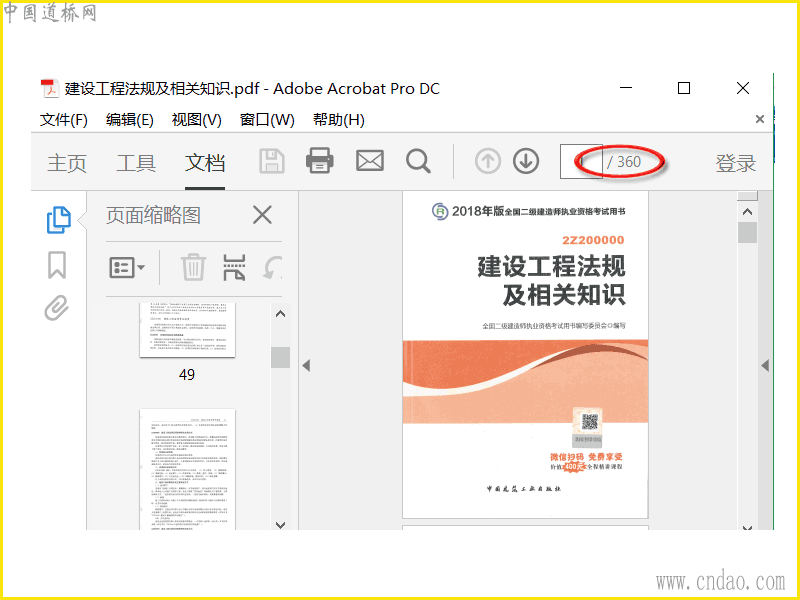Click the page break scissors icon
Screen dimensions: 800x600
(234, 267)
